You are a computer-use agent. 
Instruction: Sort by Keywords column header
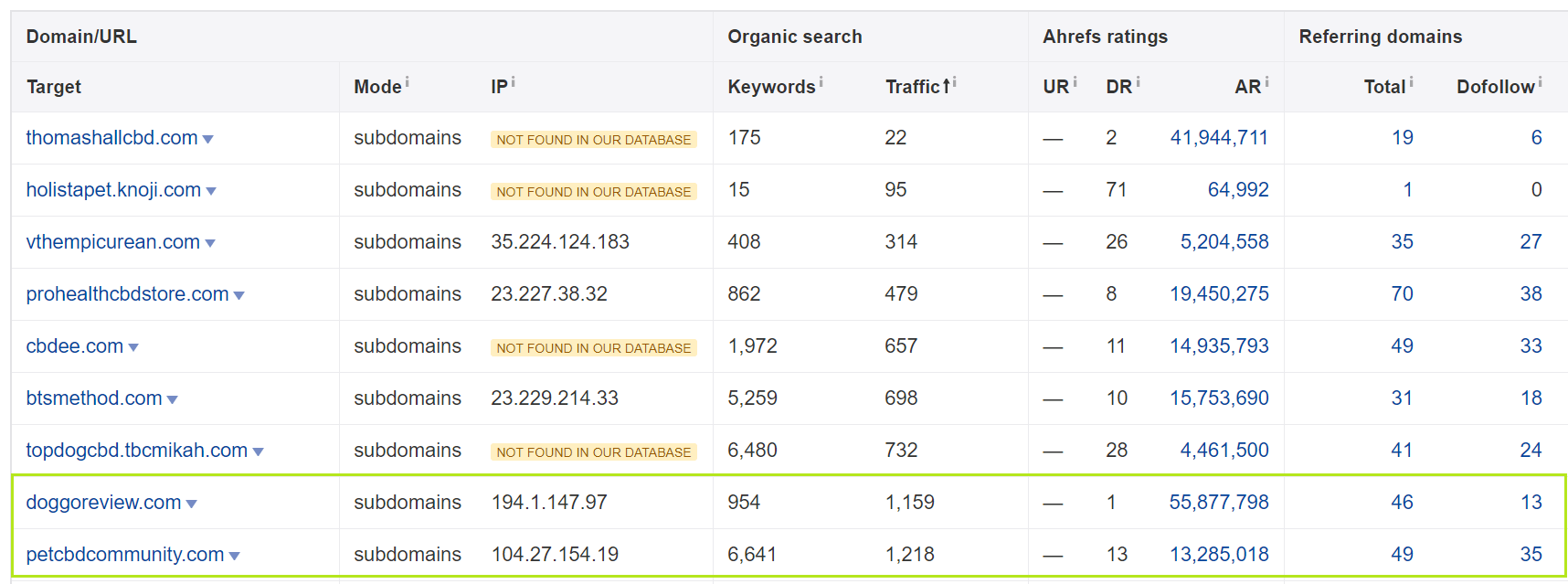(771, 87)
